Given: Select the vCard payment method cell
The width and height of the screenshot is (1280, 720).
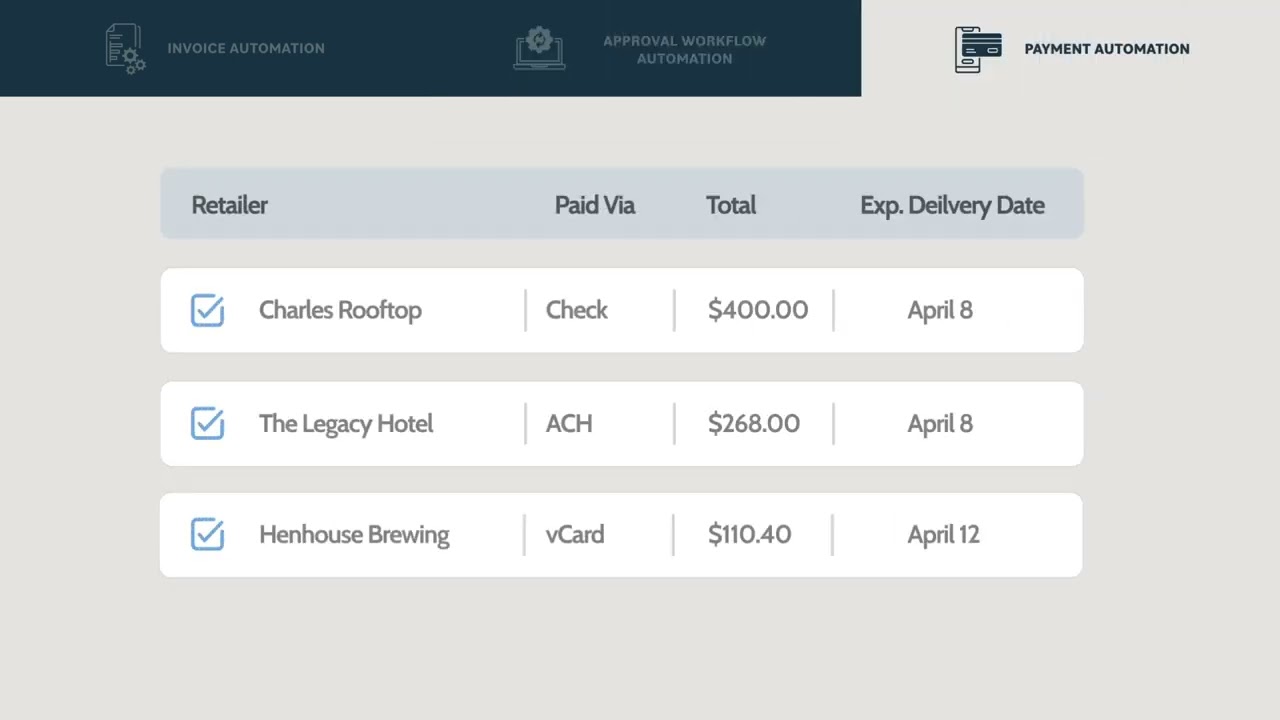Looking at the screenshot, I should point(575,535).
